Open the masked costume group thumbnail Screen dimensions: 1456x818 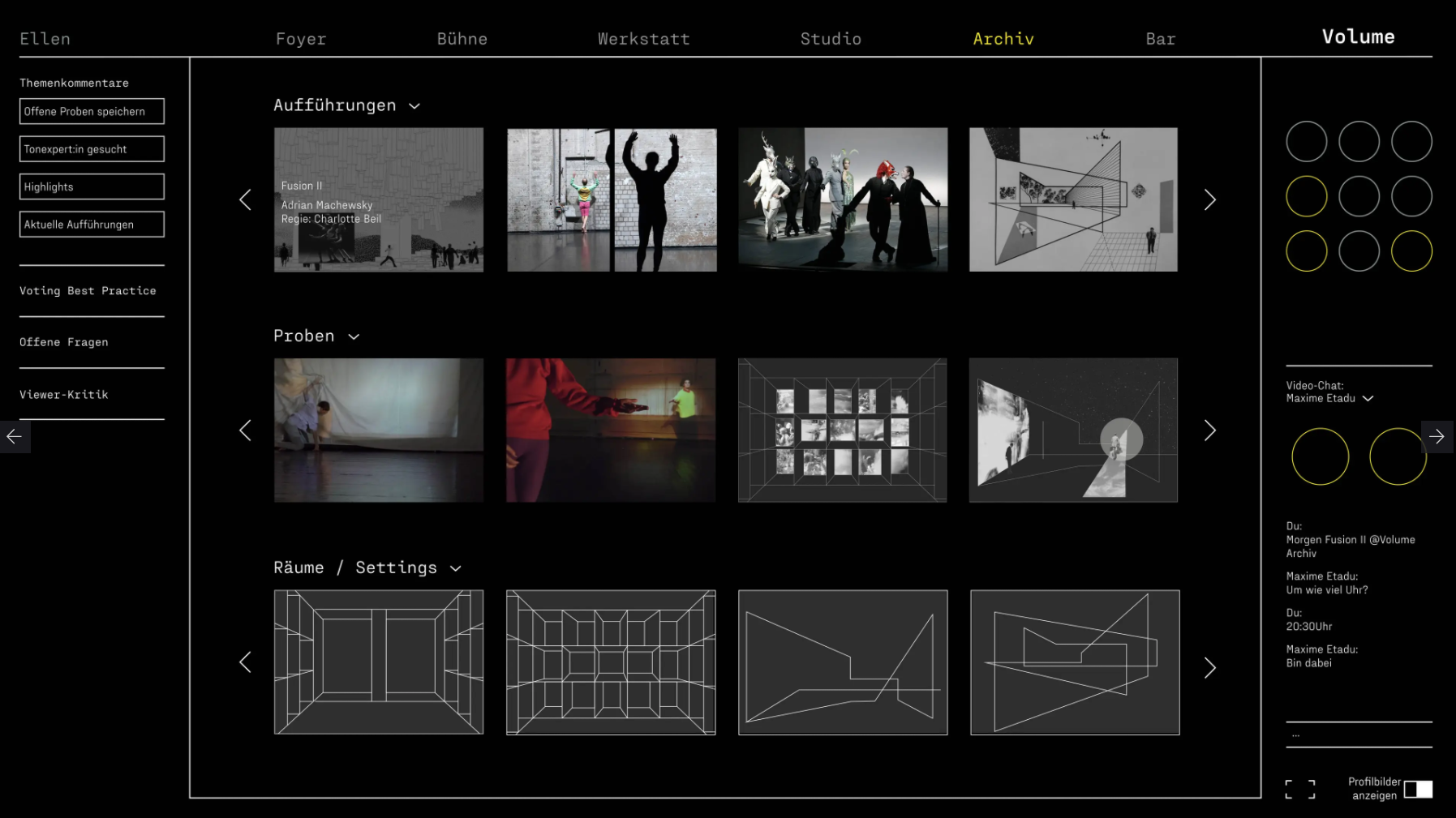[x=843, y=199]
